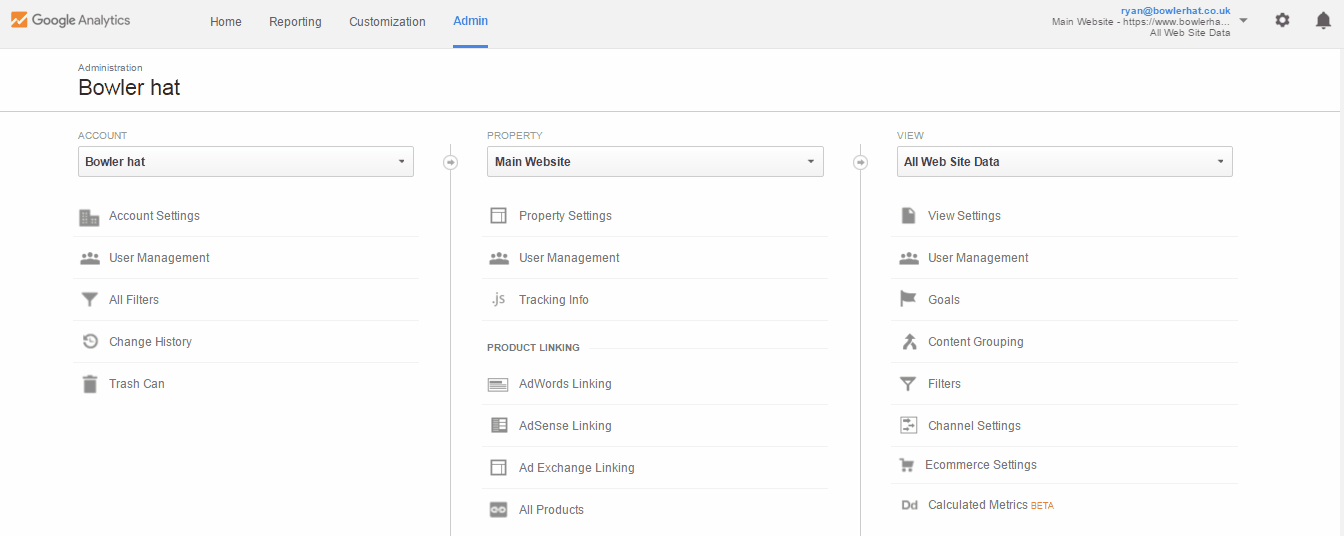Open the view Filters link
The width and height of the screenshot is (1344, 536).
944,384
